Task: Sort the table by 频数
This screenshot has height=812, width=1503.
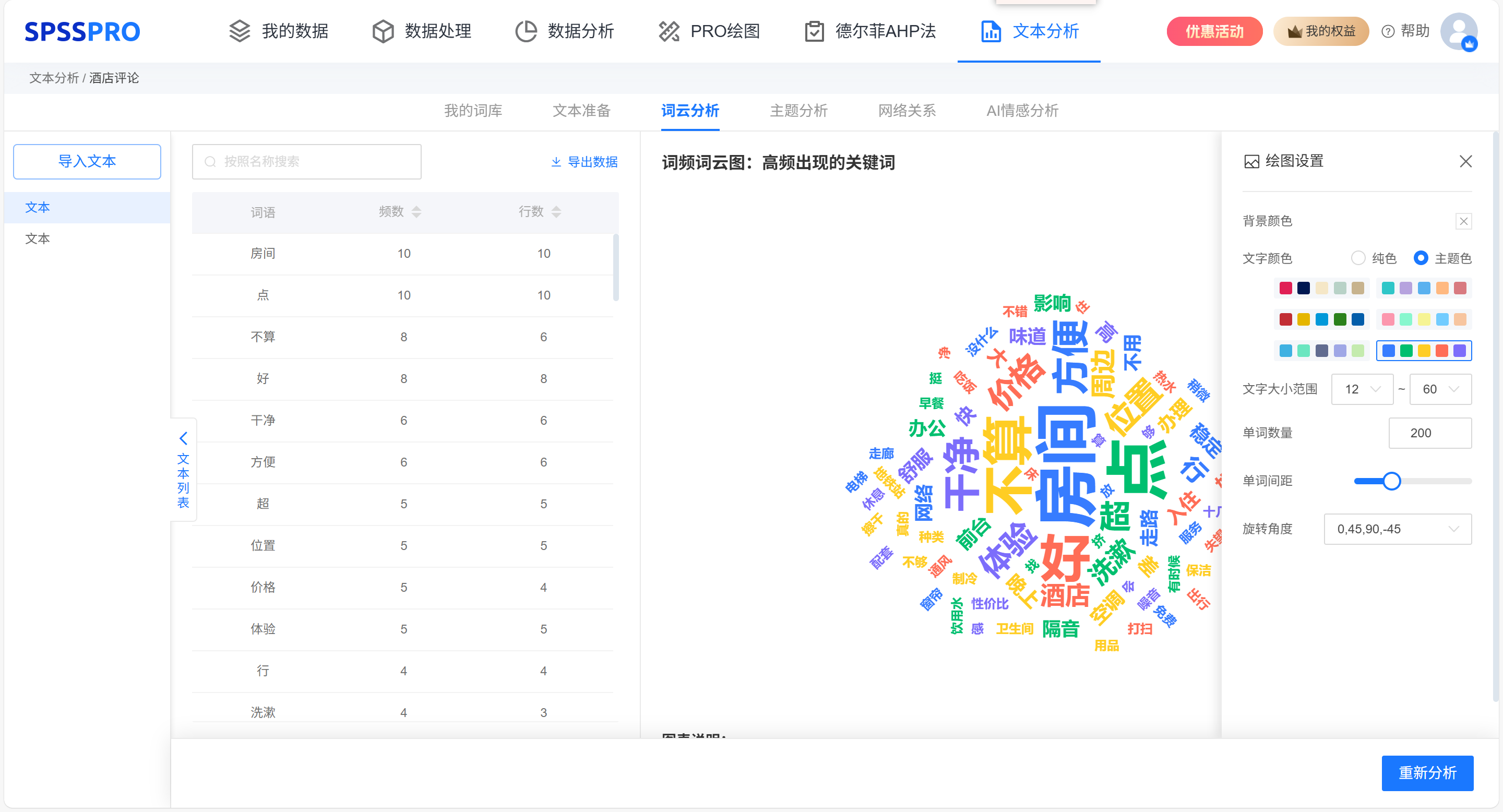Action: pyautogui.click(x=416, y=212)
